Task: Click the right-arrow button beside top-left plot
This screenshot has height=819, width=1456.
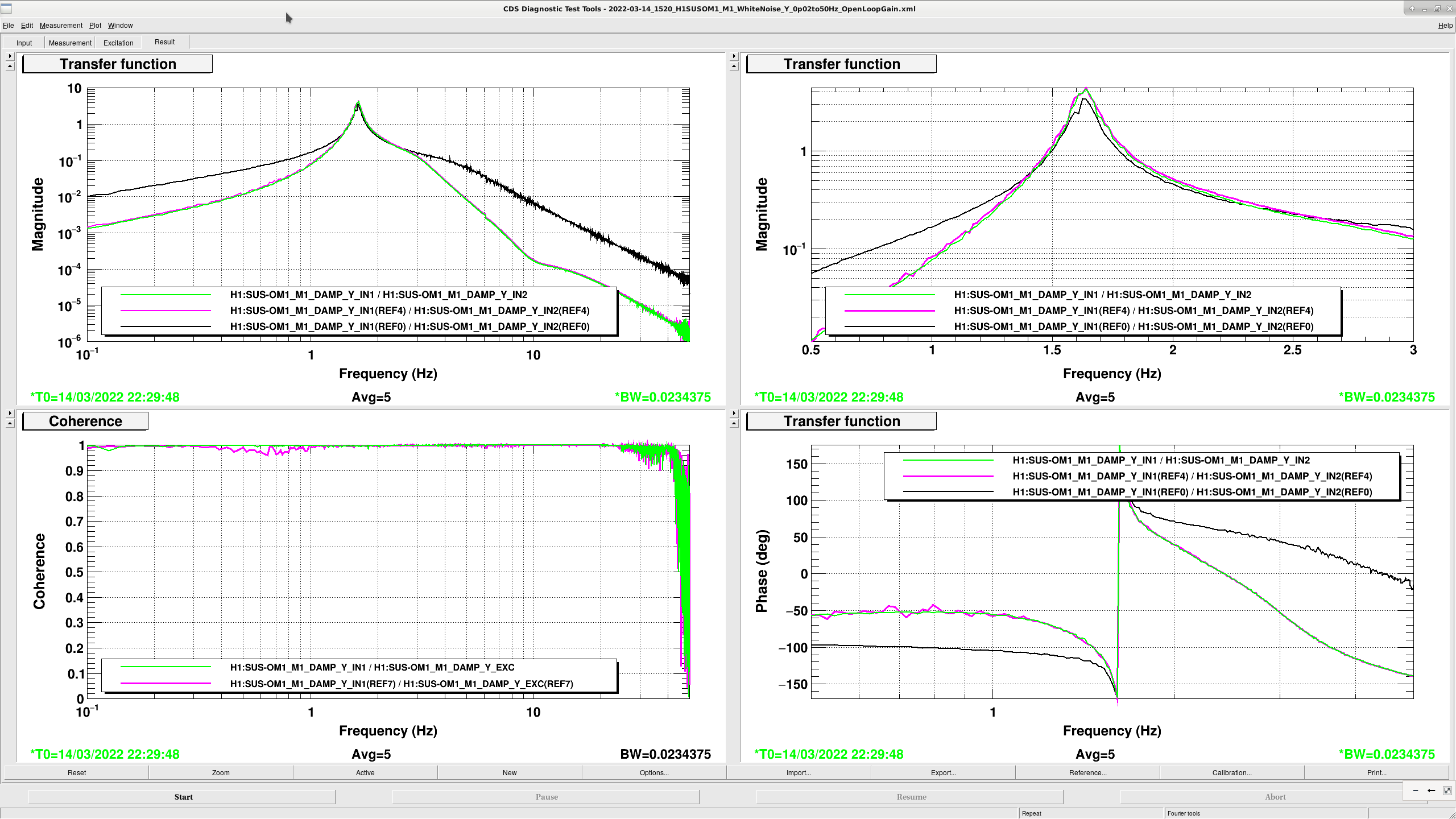Action: 10,56
